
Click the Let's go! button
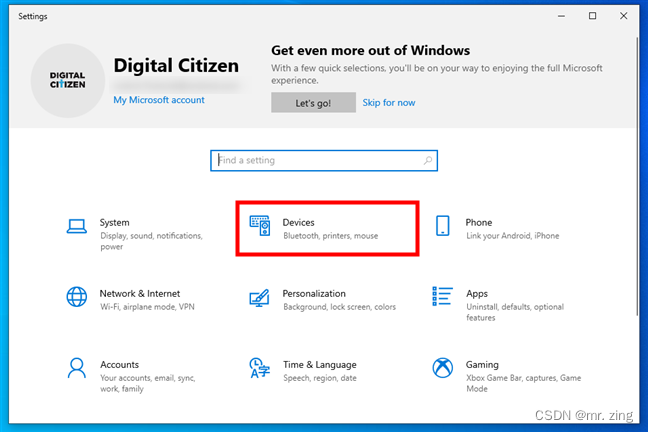pos(313,103)
